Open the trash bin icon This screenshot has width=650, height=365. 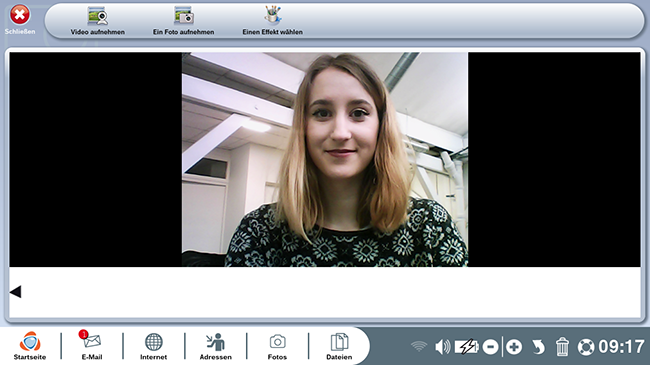[x=562, y=347]
